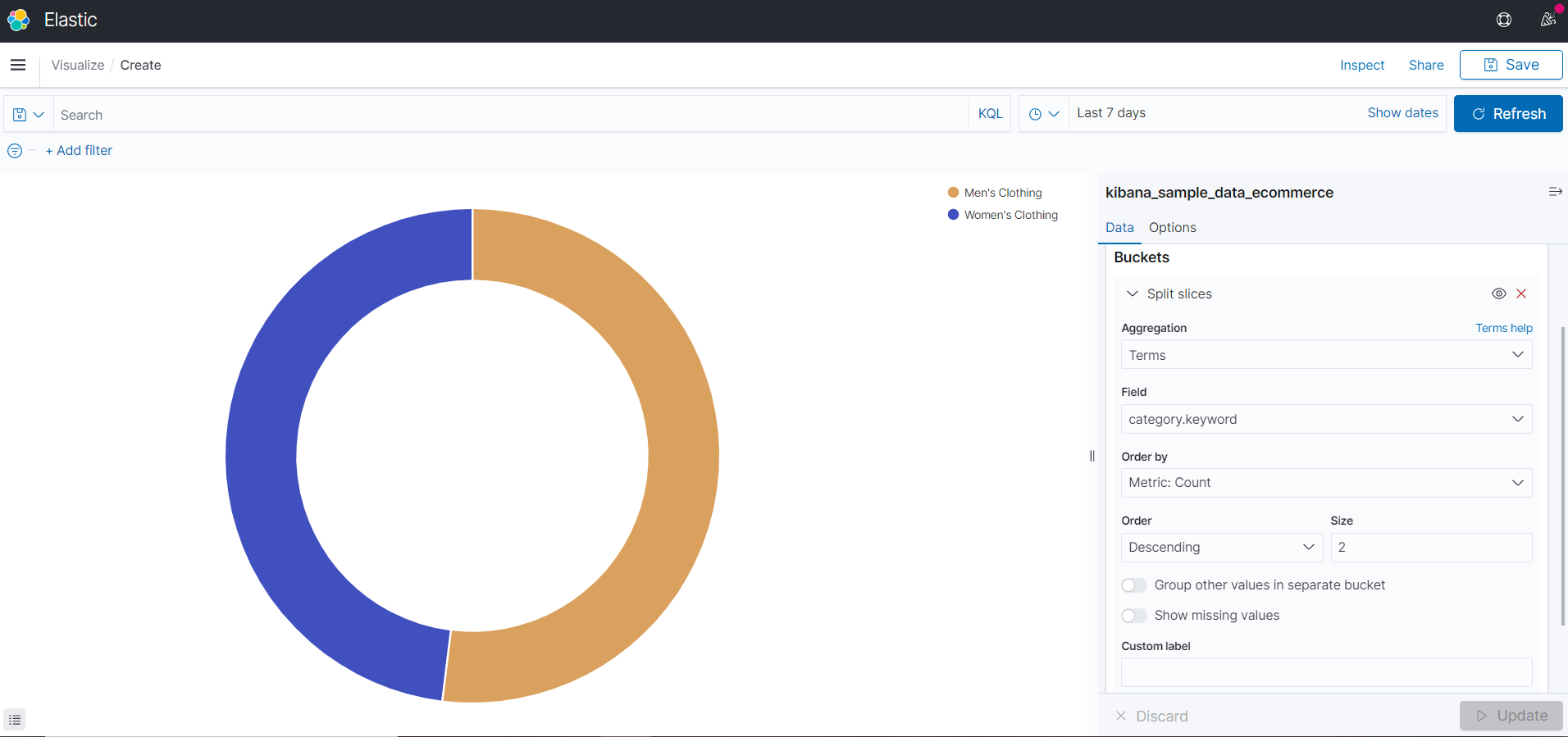Click the editor panel scrollbar
This screenshot has height=737, width=1568.
tap(1563, 475)
